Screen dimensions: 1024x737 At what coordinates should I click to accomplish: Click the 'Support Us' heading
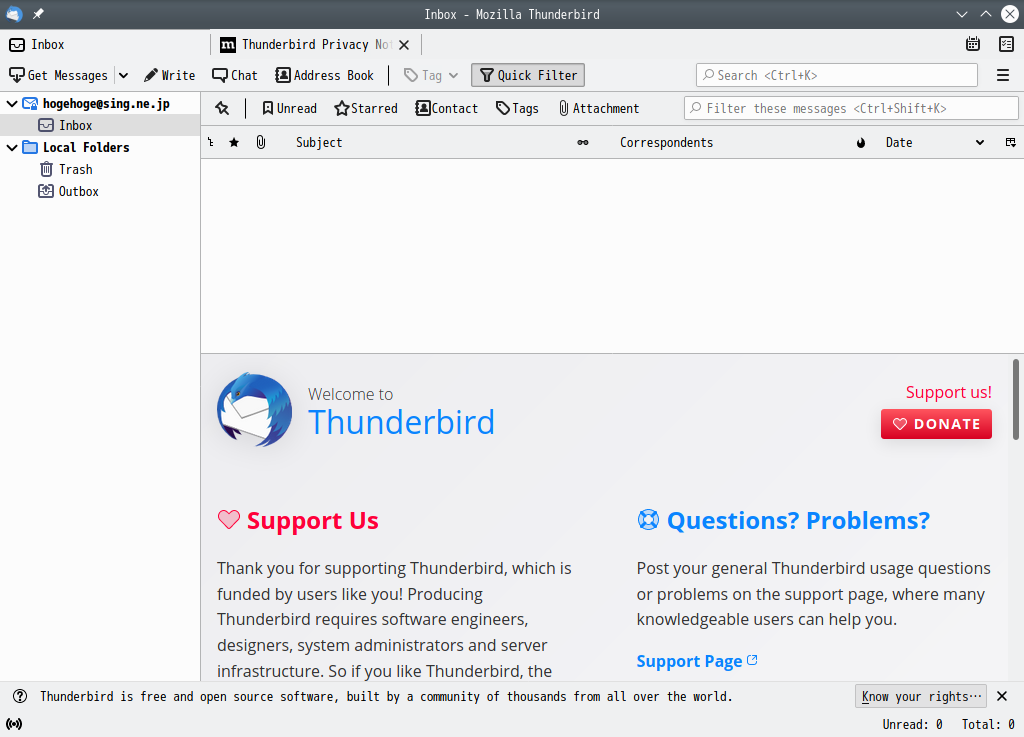point(312,521)
